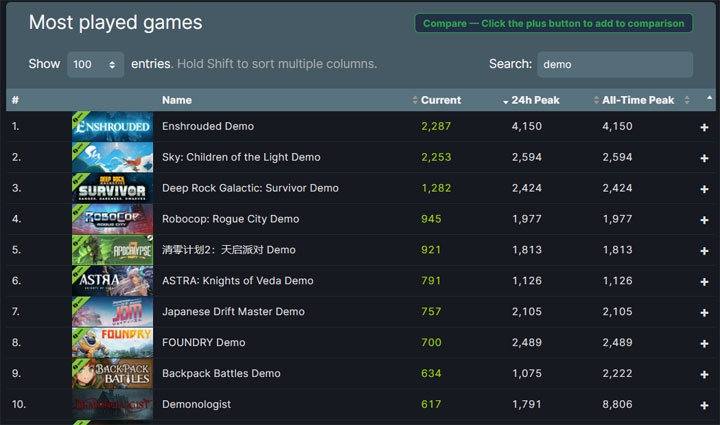The image size is (720, 425).
Task: Select Japanese Drift Master current value 757
Action: point(431,312)
